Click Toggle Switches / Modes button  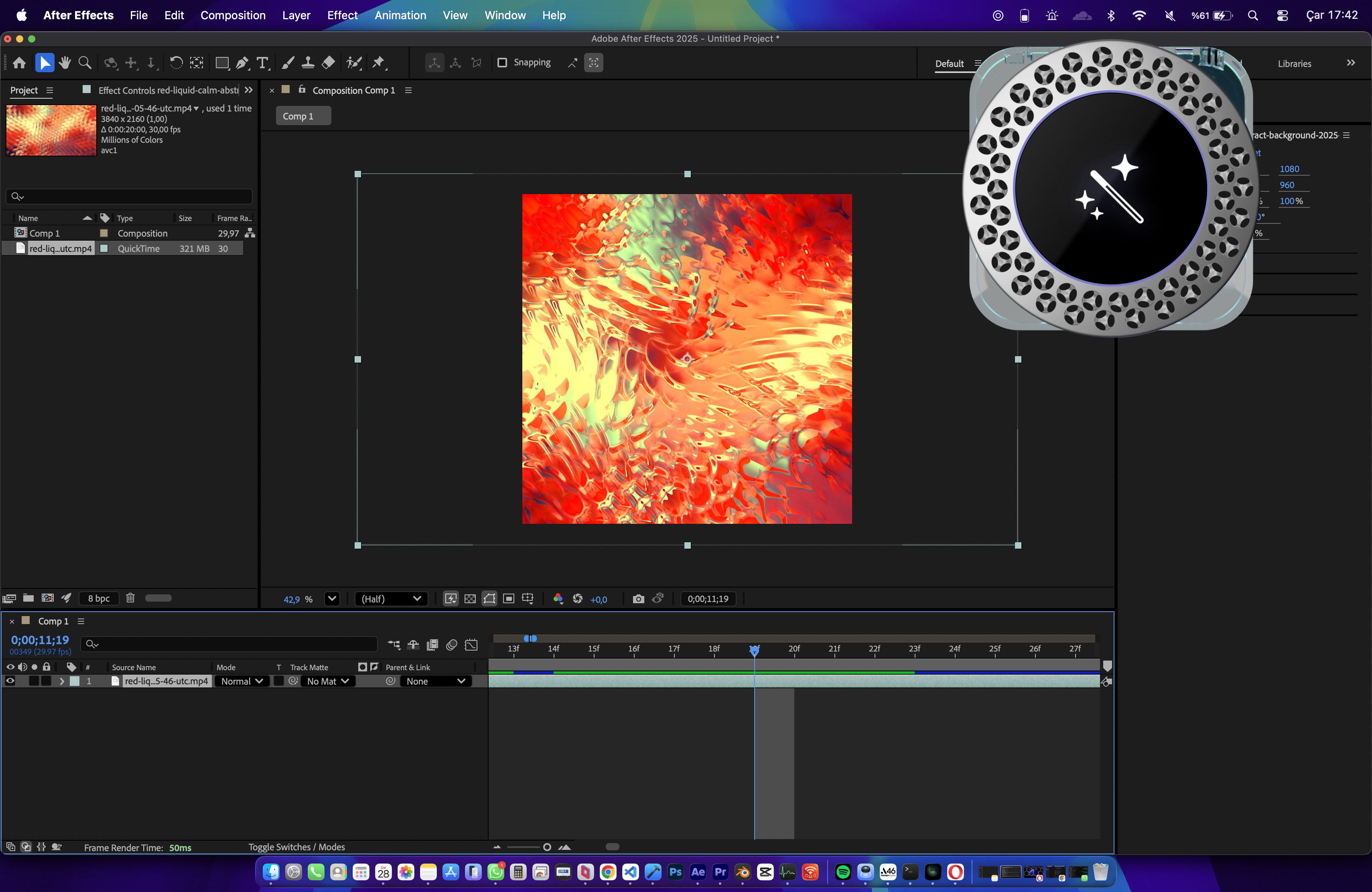pyautogui.click(x=296, y=847)
